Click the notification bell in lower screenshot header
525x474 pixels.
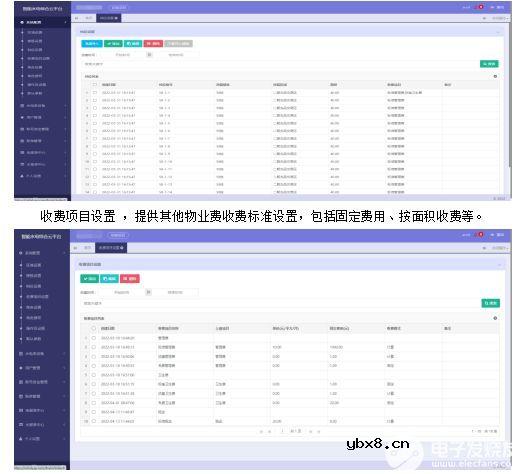pos(480,235)
